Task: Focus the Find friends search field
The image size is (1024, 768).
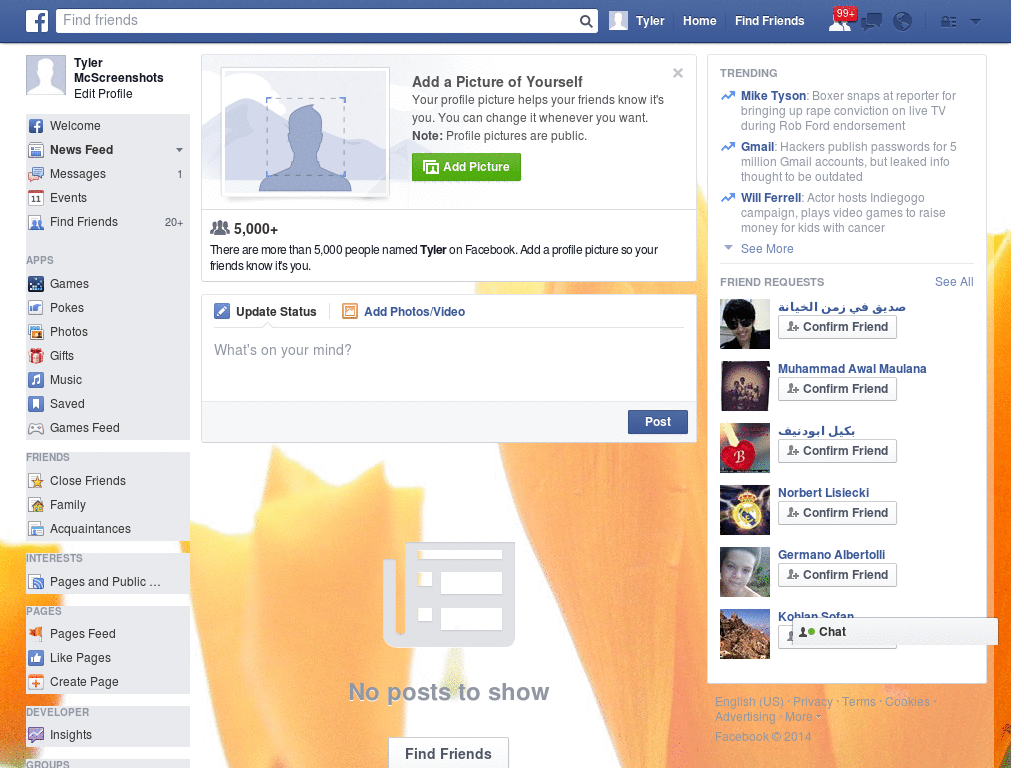Action: coord(318,21)
